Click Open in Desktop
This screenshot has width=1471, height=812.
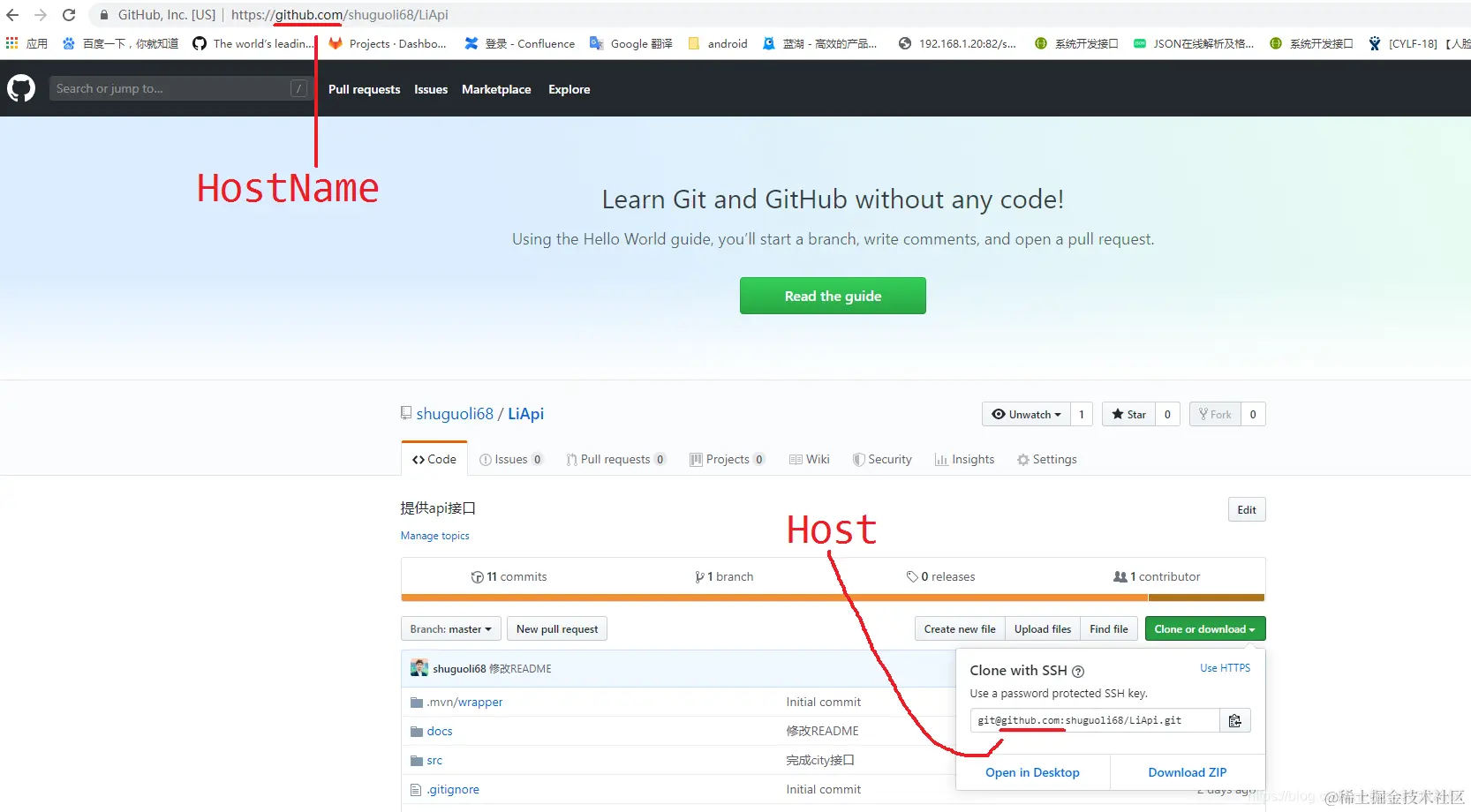tap(1032, 772)
